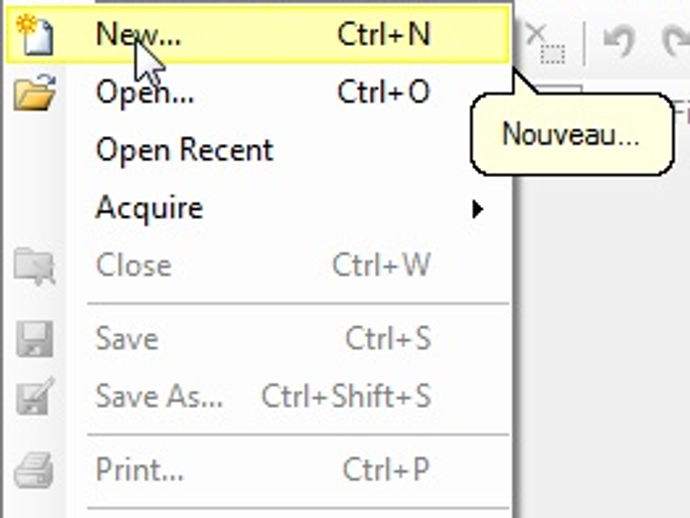Click the Redo arrow in the toolbar
Screen dimensions: 690x518
(676, 41)
